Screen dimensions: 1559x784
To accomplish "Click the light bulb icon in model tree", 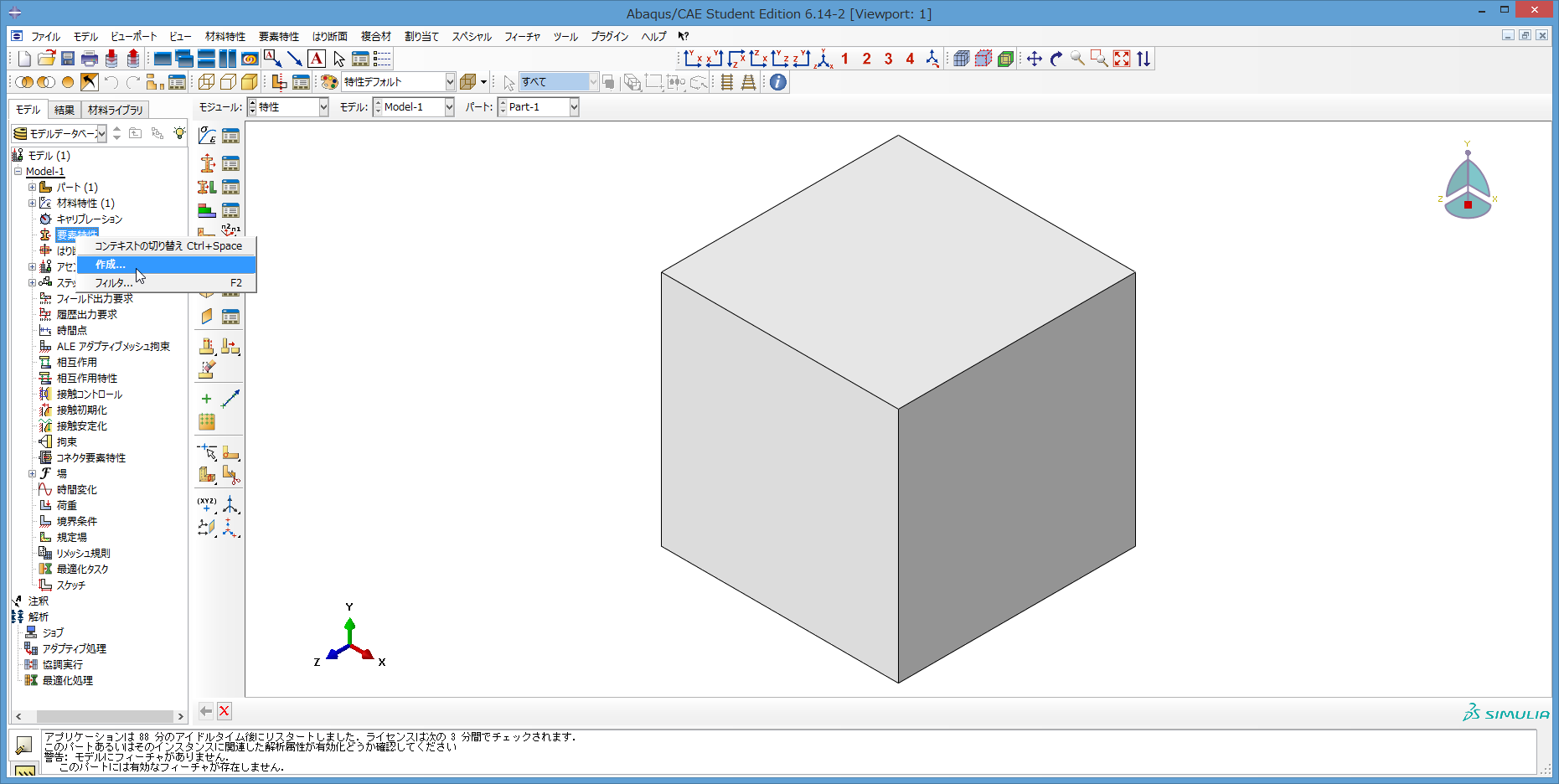I will 179,133.
